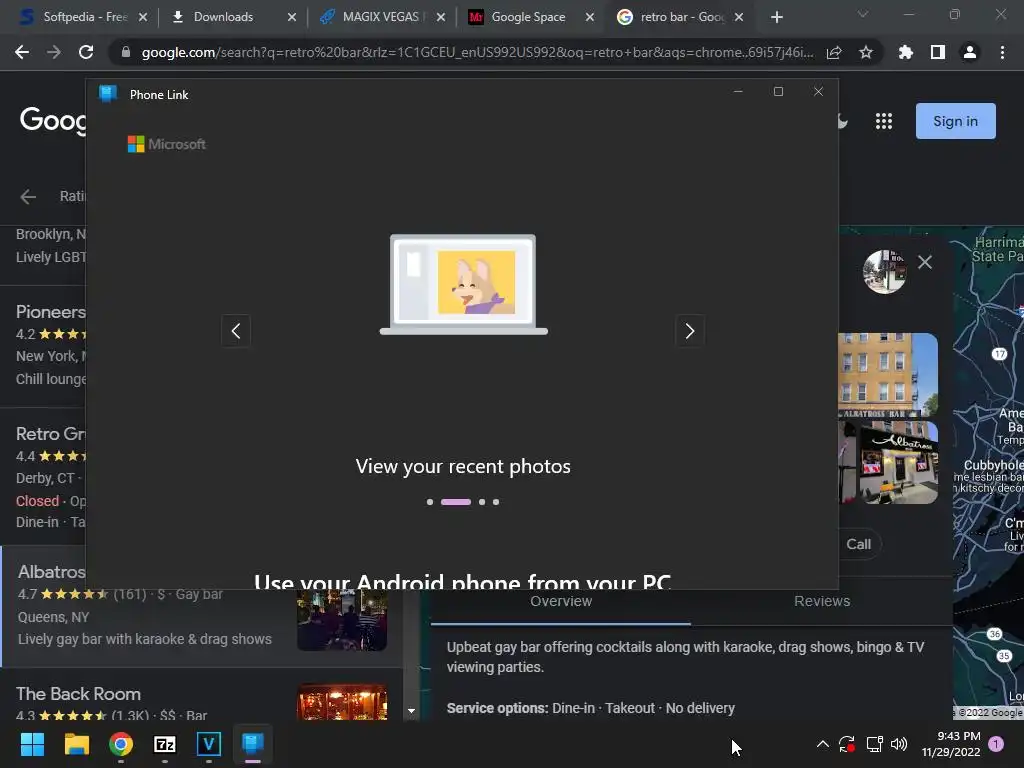1024x768 pixels.
Task: Click Chrome back navigation arrow
Action: pos(22,52)
